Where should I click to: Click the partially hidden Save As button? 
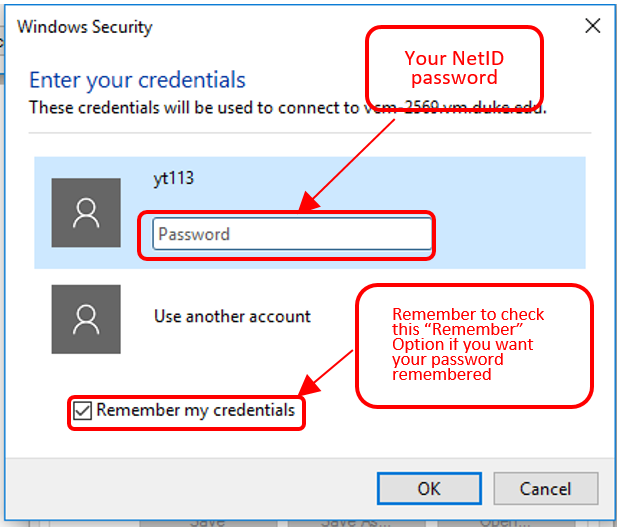[356, 523]
